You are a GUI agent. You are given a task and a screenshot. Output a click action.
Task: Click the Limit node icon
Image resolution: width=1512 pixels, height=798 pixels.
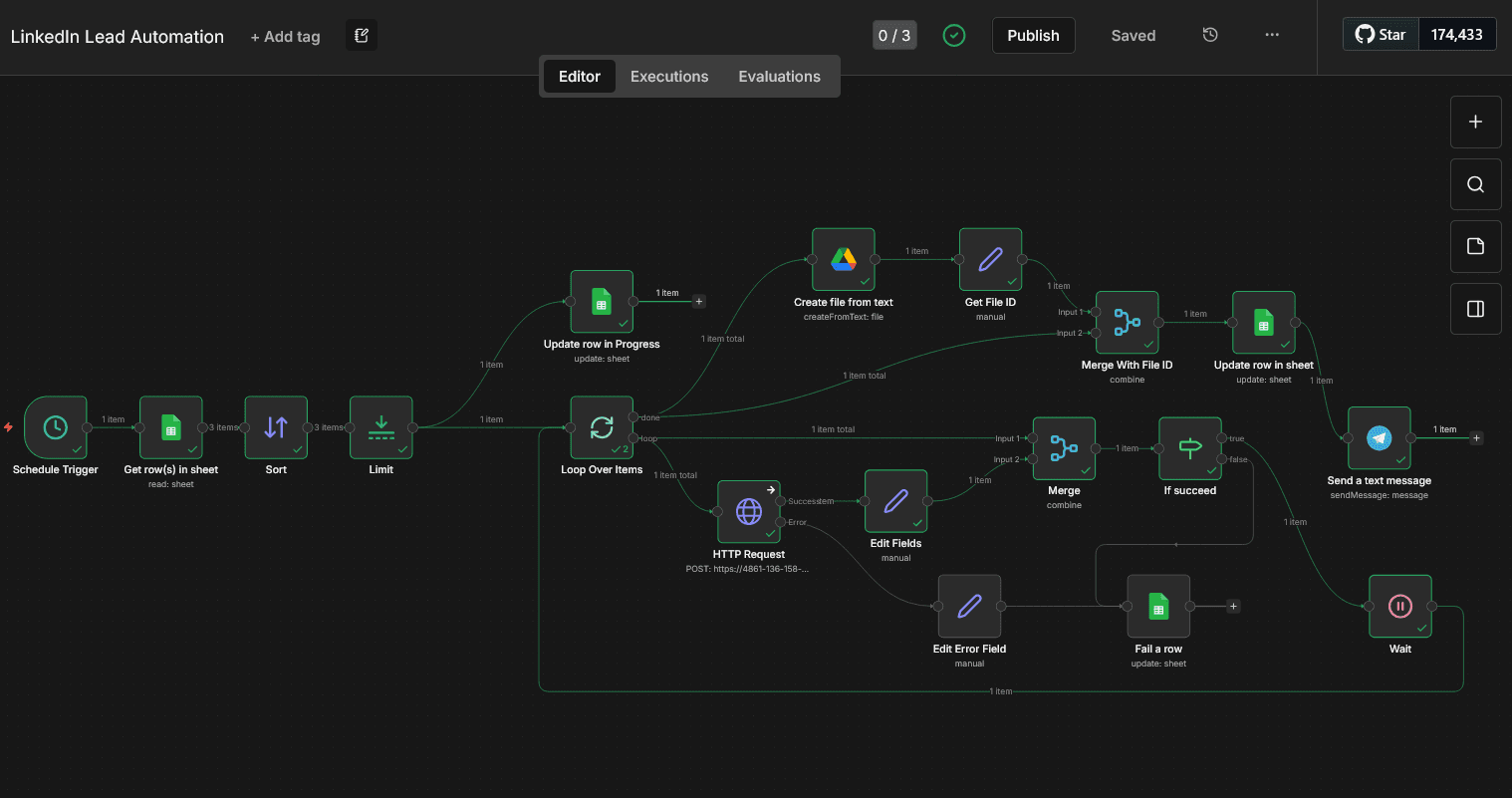click(381, 427)
